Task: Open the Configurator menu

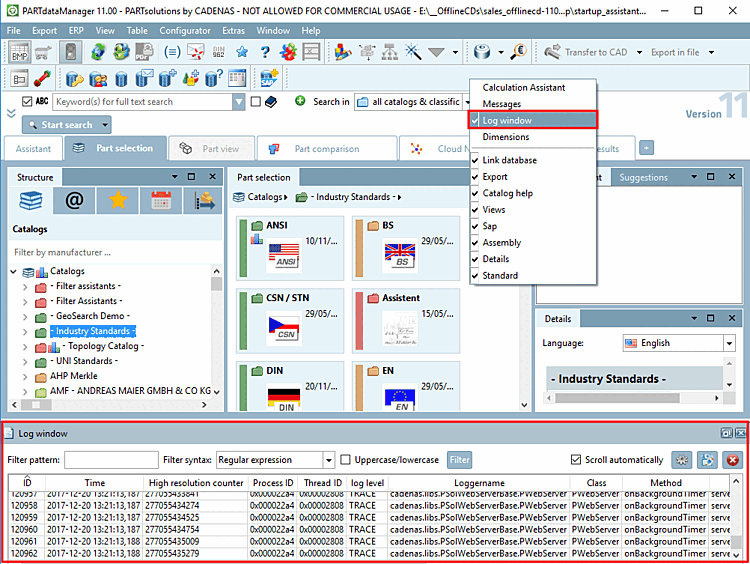Action: pos(185,31)
